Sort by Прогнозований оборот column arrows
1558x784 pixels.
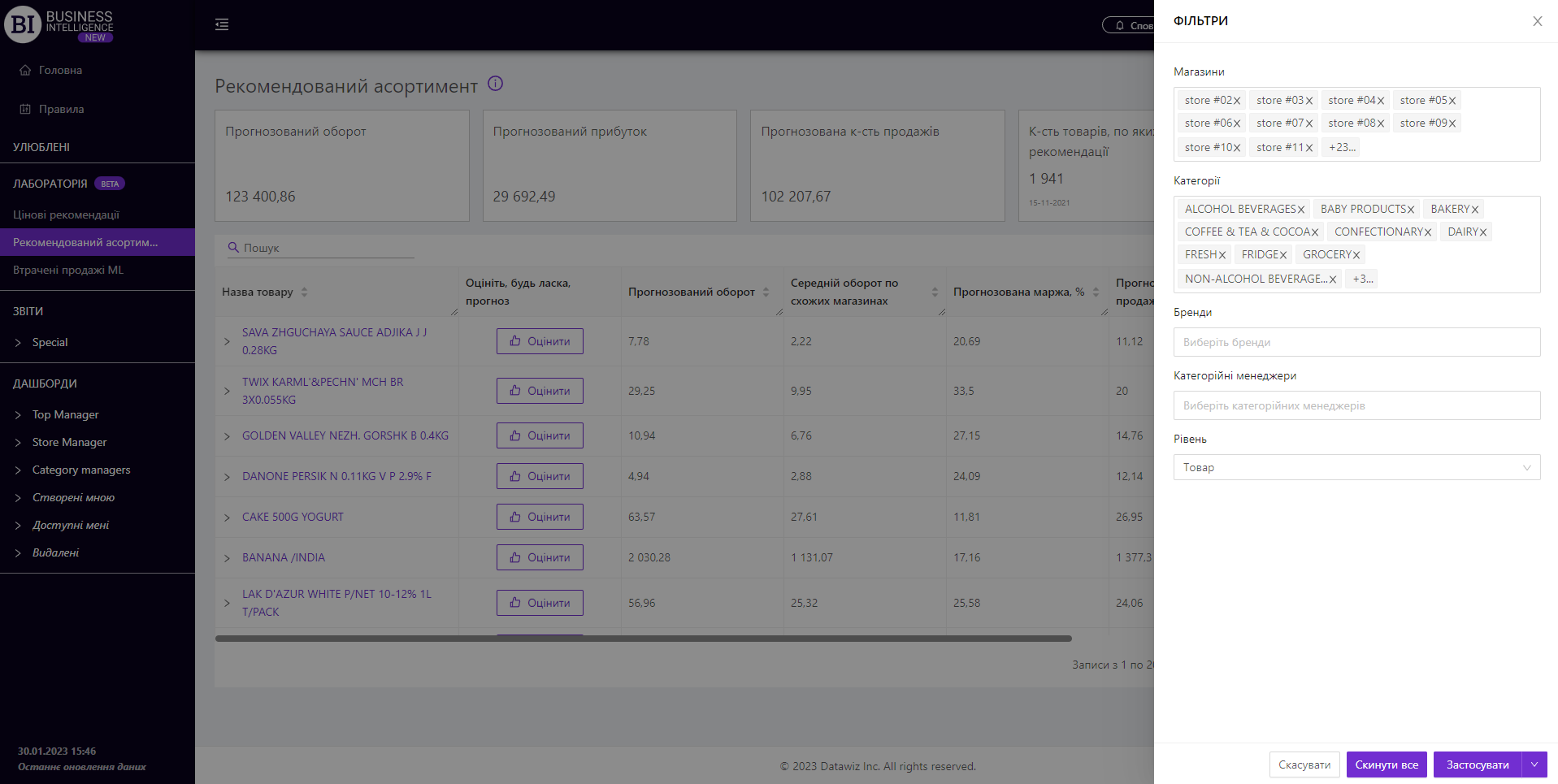tap(766, 292)
